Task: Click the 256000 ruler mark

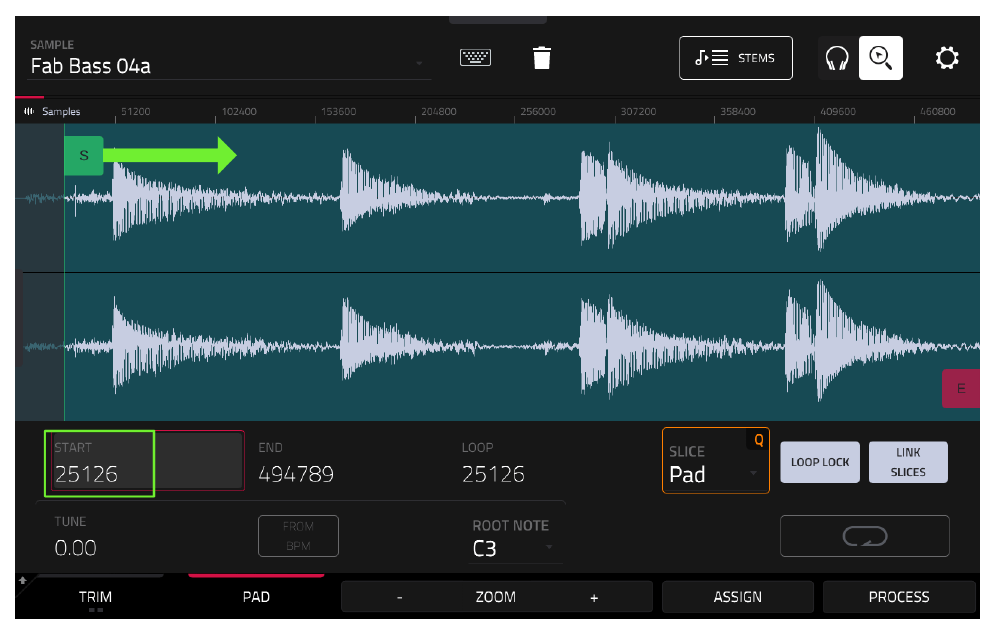Action: pos(538,111)
